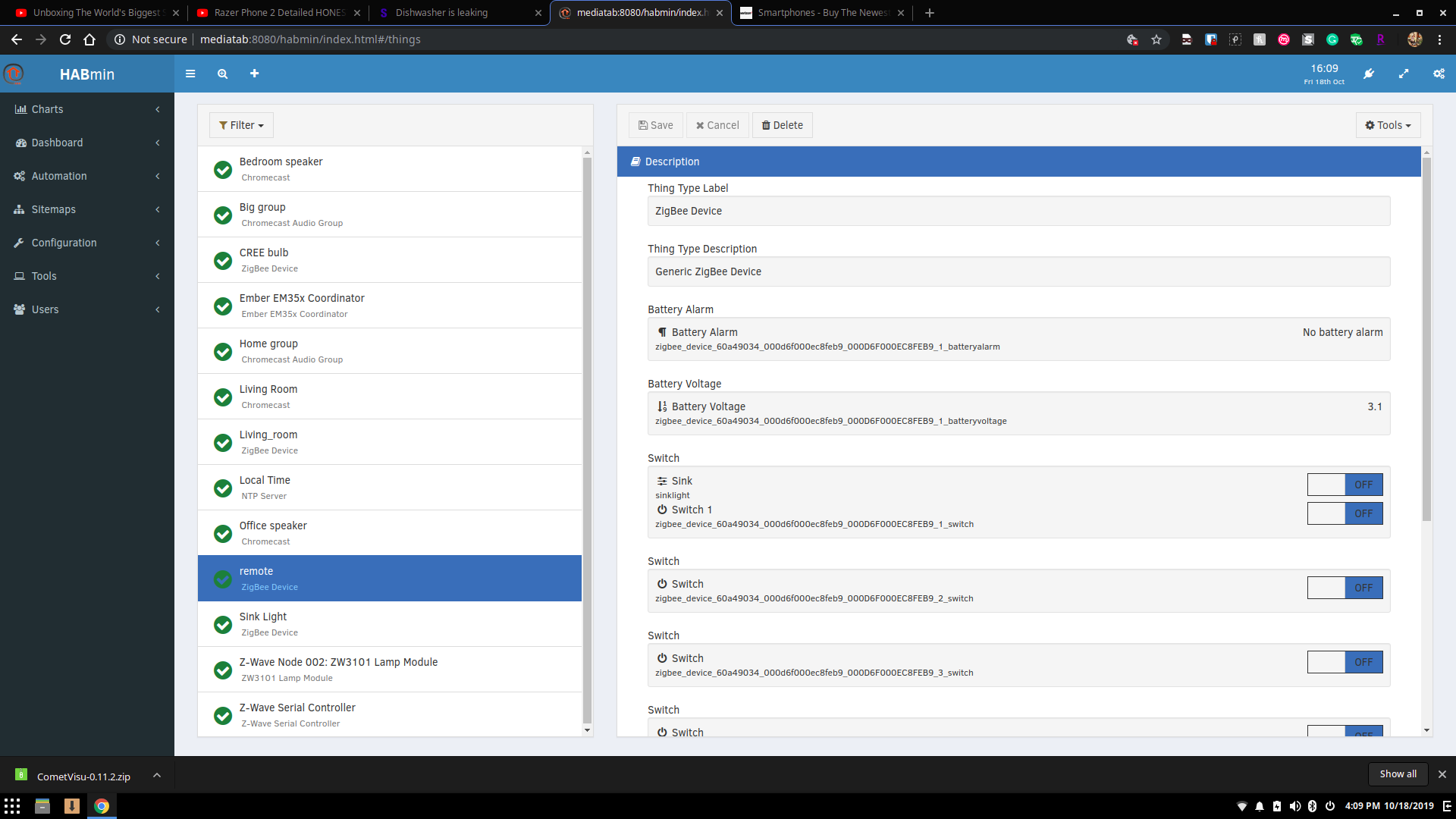Toggle the HABmin sidebar menu hamburger icon
The image size is (1456, 819).
[x=190, y=74]
